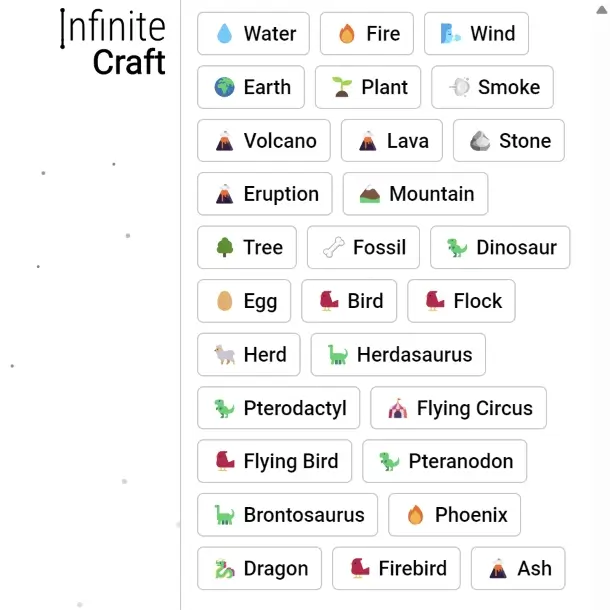
Task: Click the water droplet icon
Action: click(224, 33)
